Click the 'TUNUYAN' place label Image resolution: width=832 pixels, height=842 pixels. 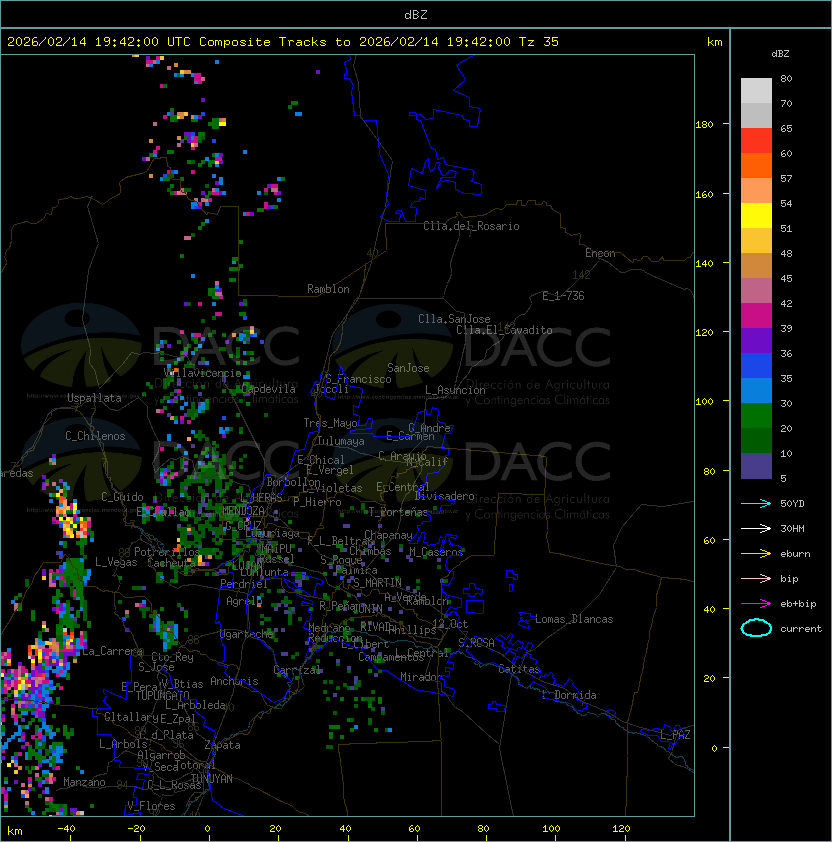click(212, 779)
